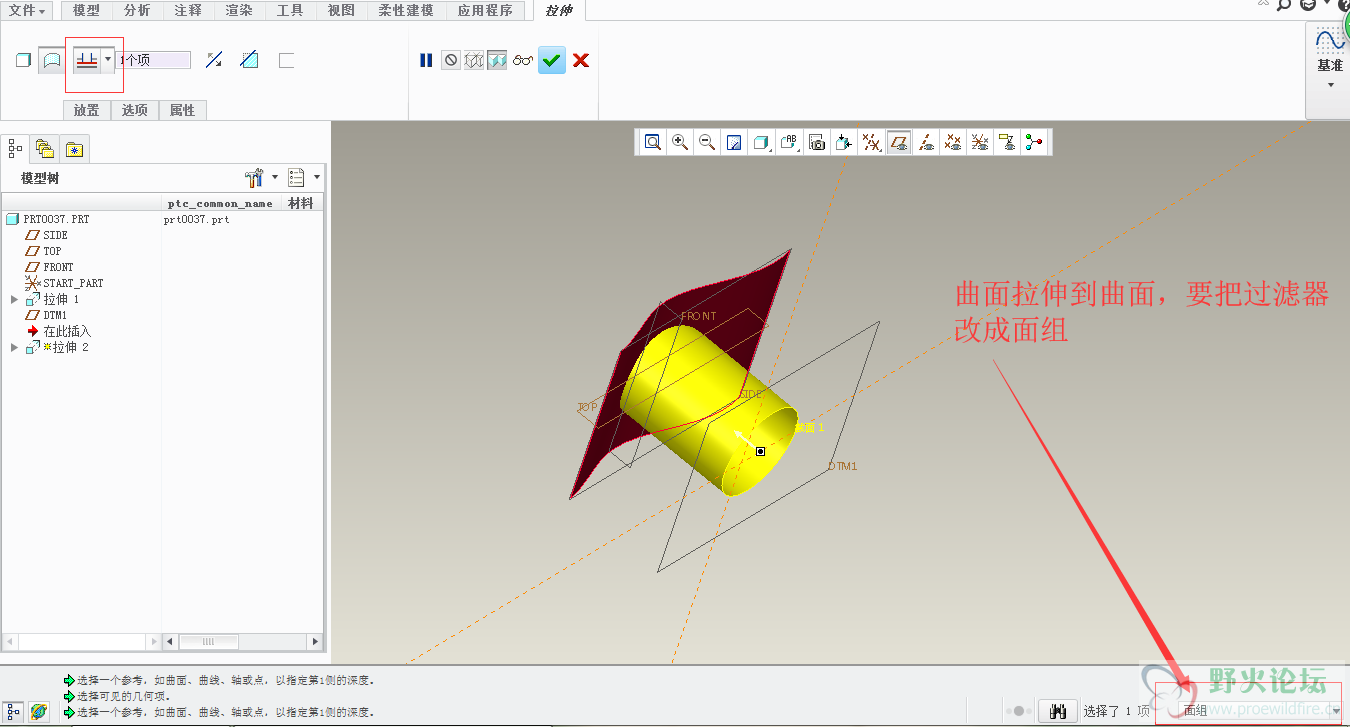Screen dimensions: 1350x727
Task: Open model tree settings hammer dropdown
Action: tap(261, 178)
